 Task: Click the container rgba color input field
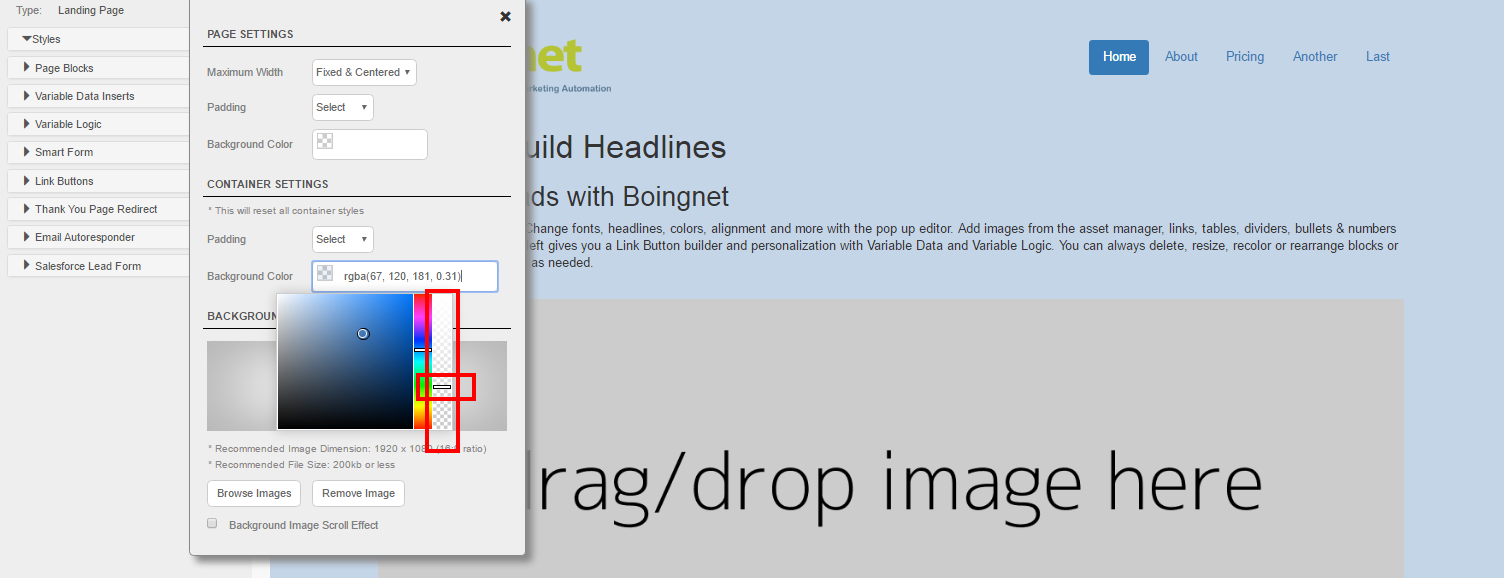tap(405, 276)
